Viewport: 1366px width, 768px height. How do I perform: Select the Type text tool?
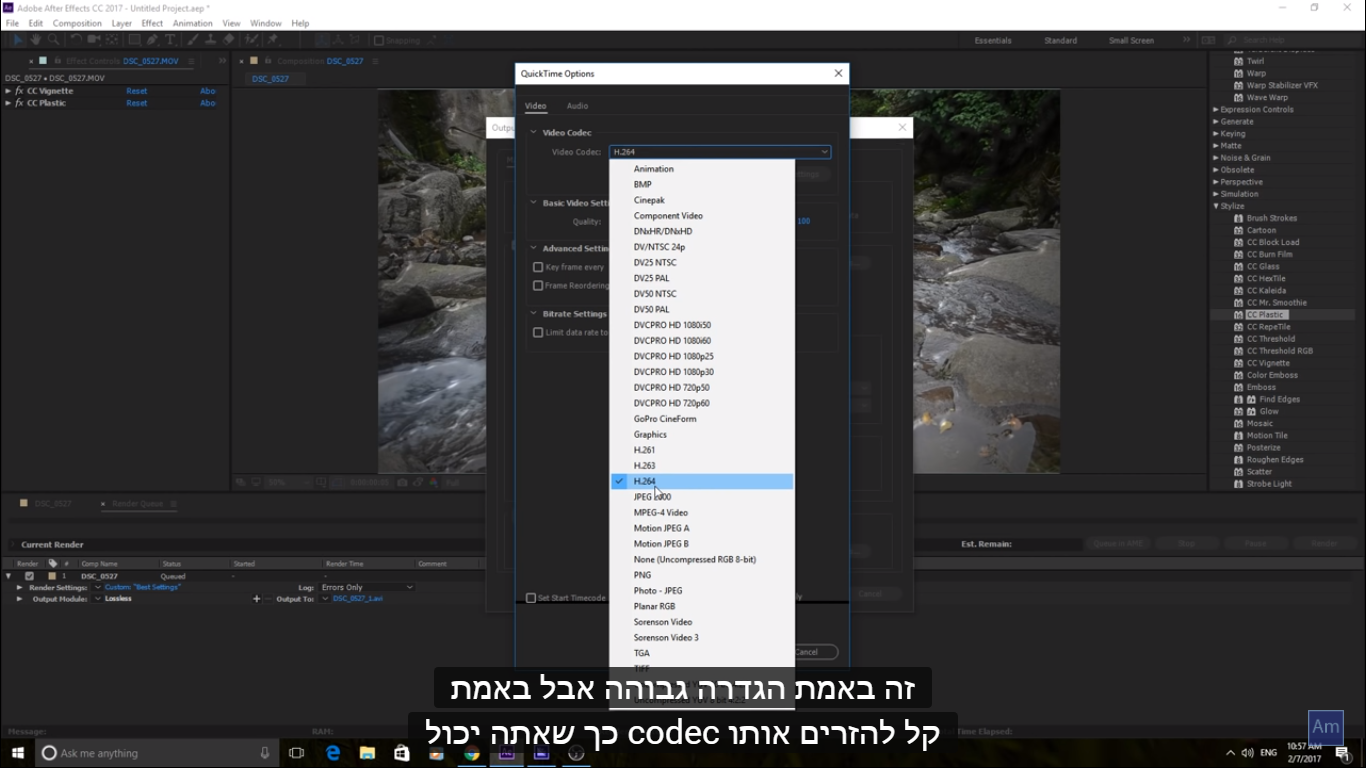(x=170, y=40)
